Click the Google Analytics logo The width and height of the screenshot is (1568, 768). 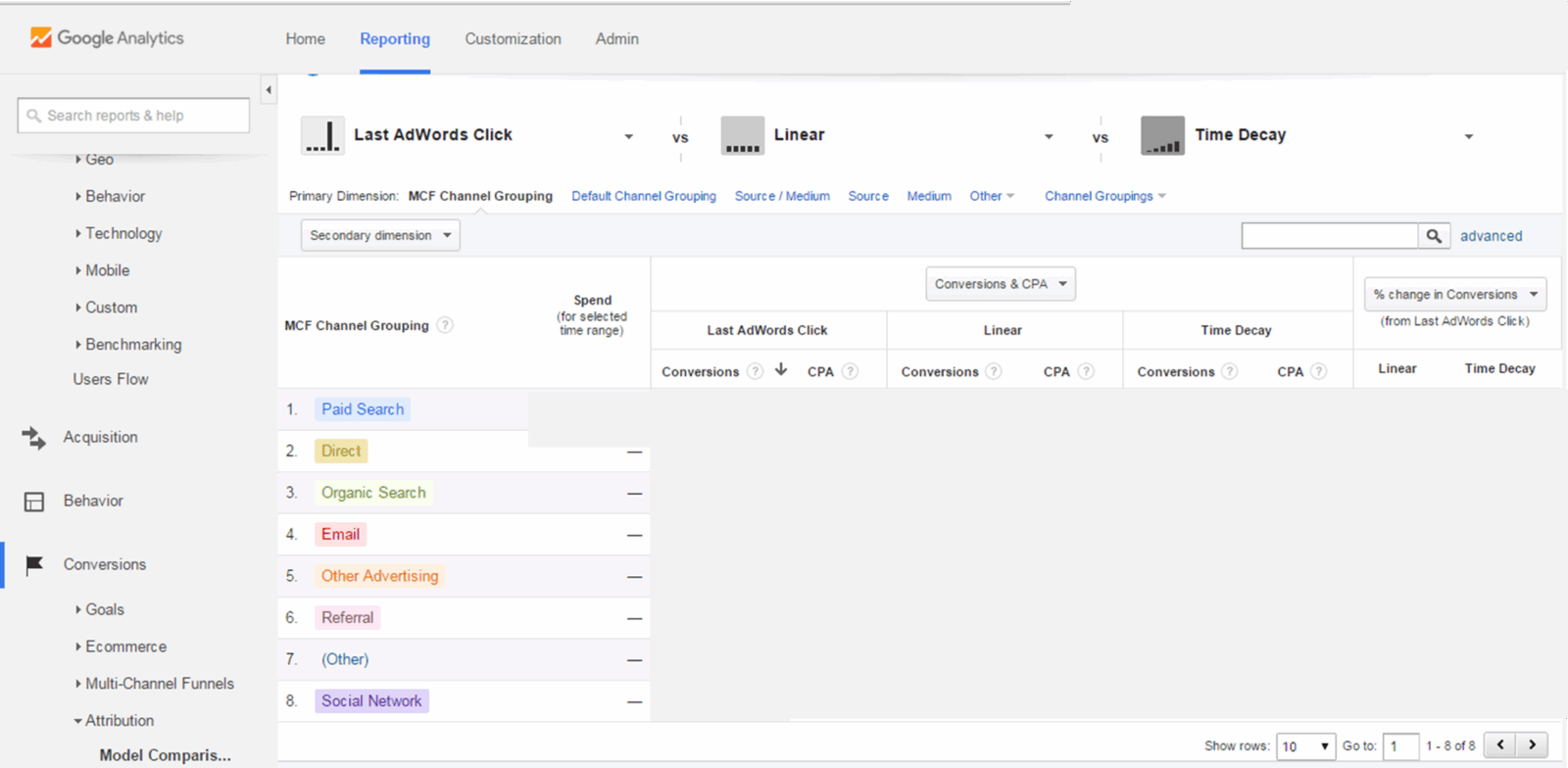(107, 38)
